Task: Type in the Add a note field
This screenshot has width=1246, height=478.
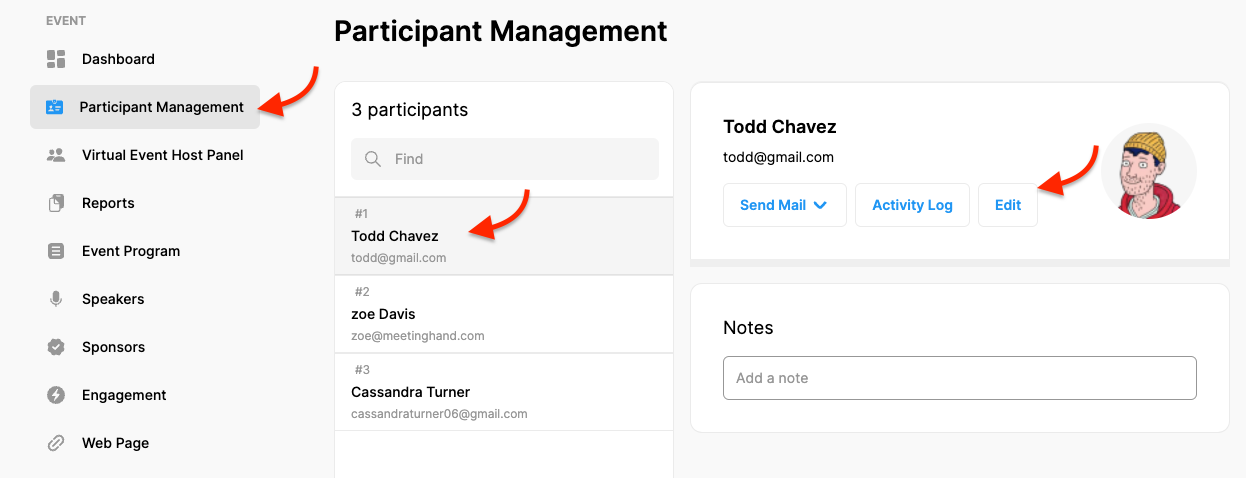Action: (959, 378)
